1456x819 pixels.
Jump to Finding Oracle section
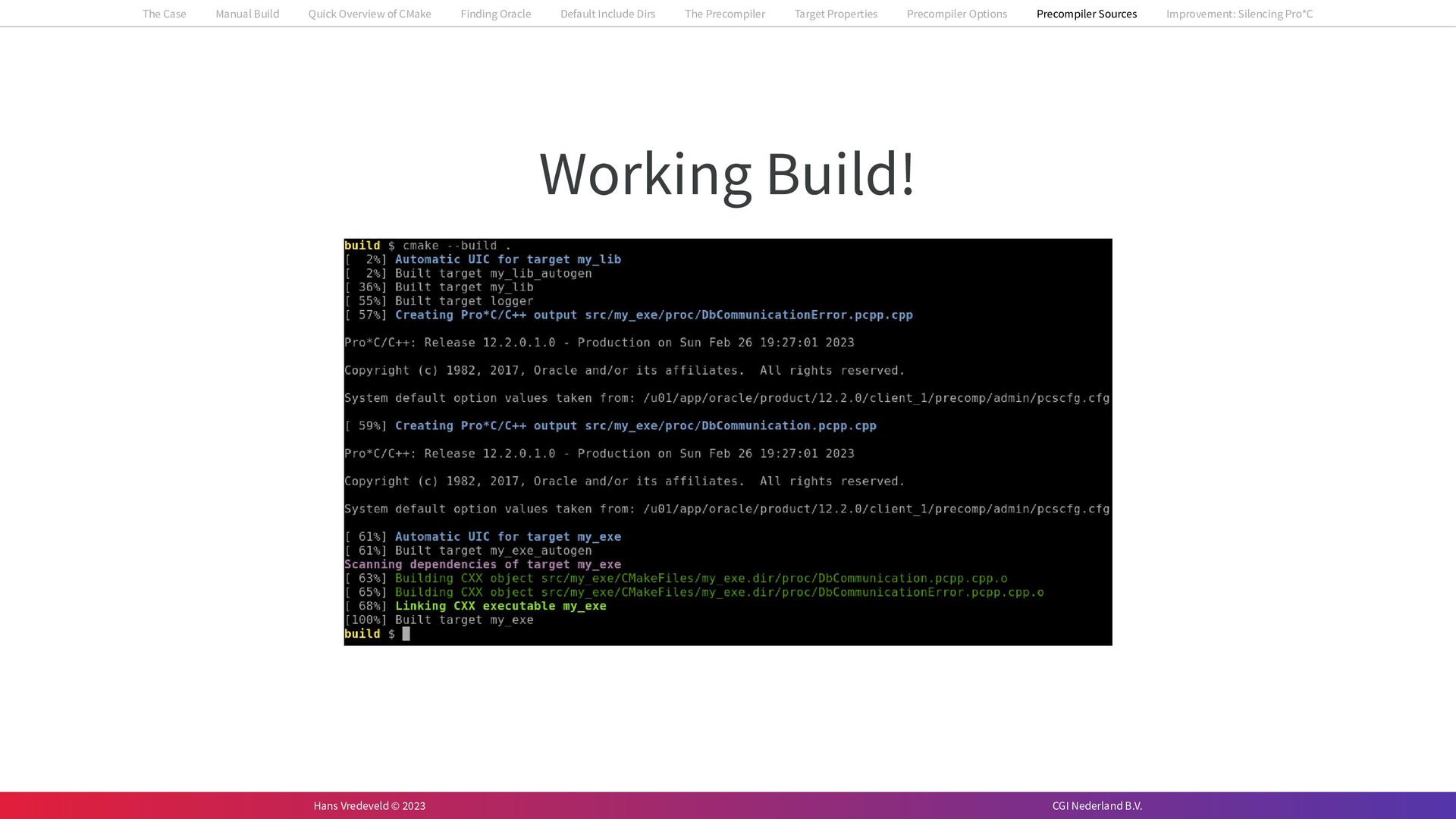coord(495,14)
